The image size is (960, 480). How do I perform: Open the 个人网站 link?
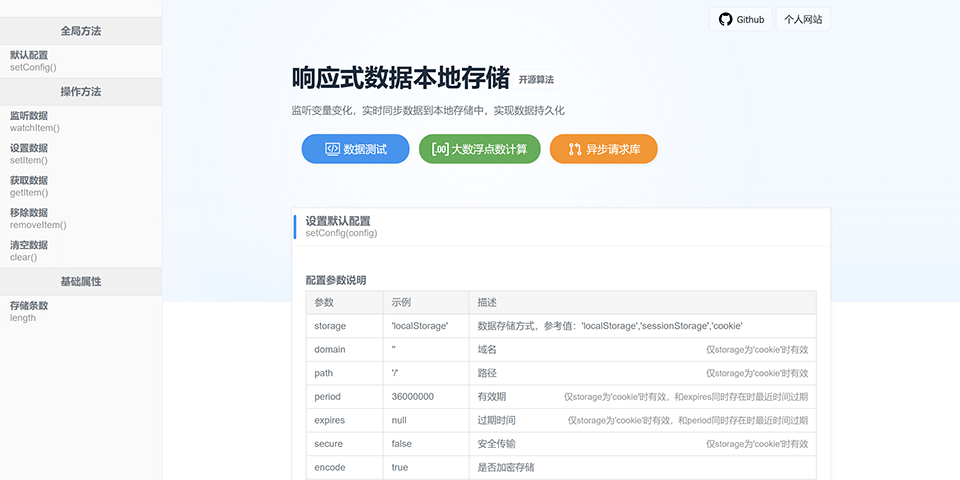[x=803, y=19]
